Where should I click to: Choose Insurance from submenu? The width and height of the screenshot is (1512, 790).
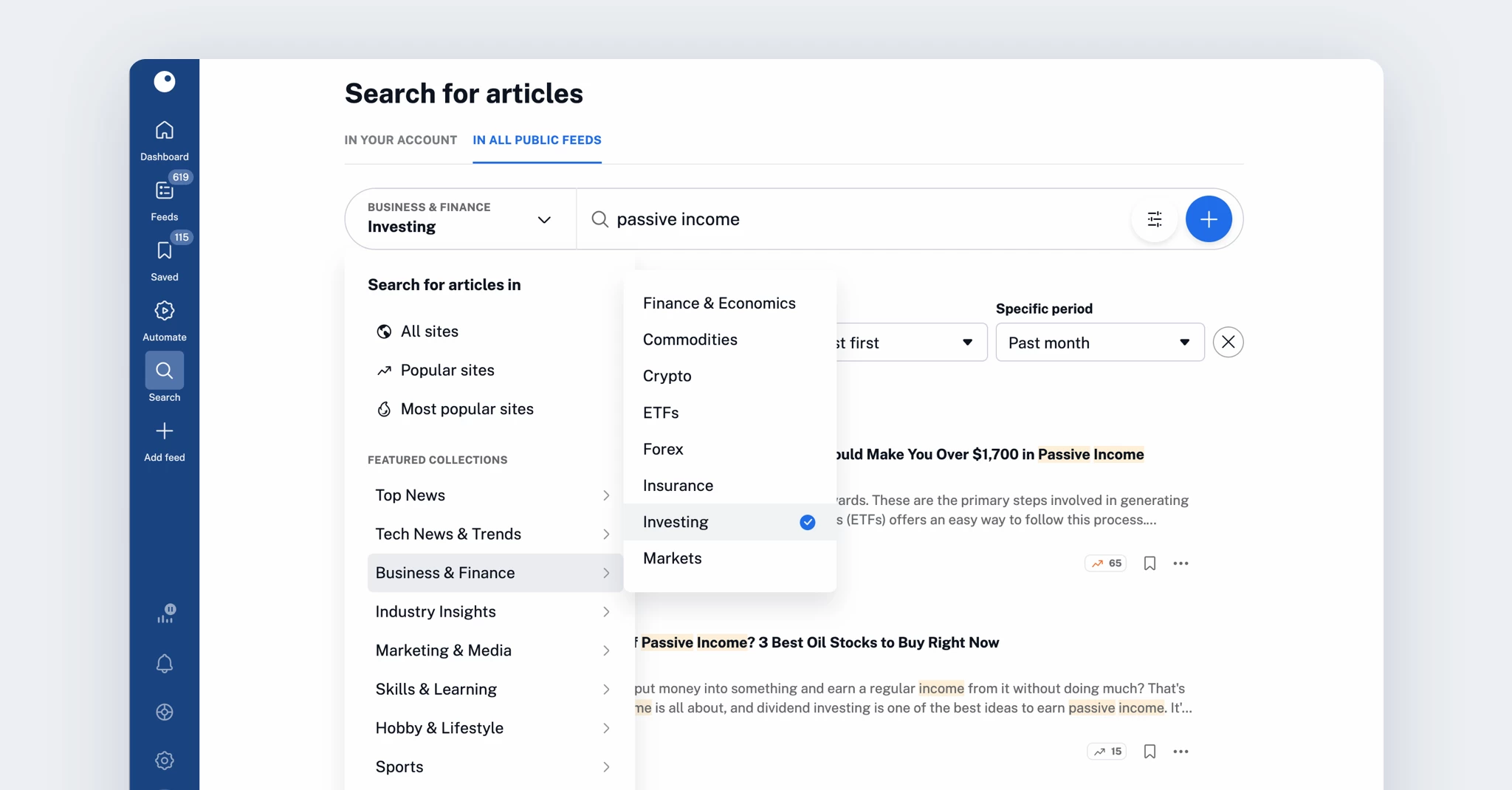point(729,486)
